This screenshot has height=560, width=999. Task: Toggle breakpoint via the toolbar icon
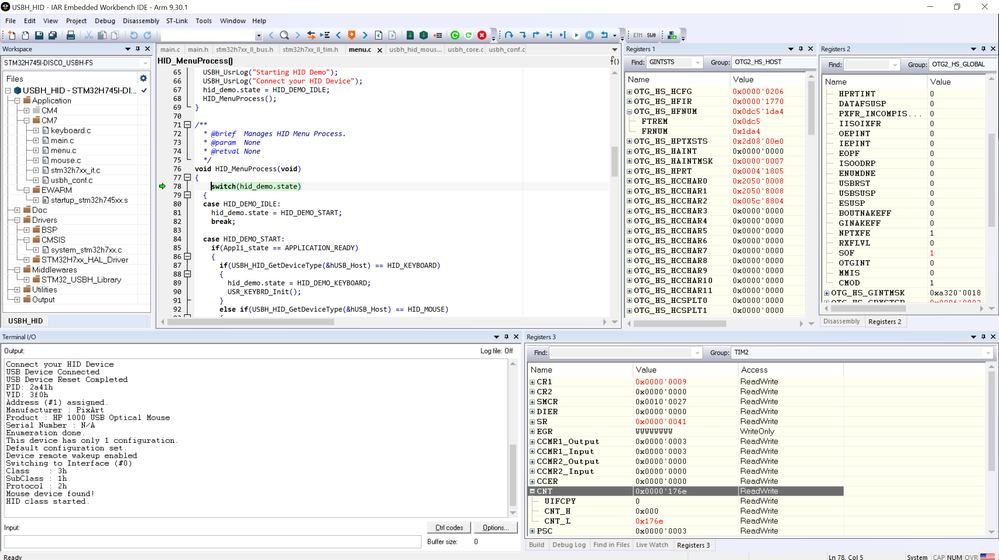438,35
